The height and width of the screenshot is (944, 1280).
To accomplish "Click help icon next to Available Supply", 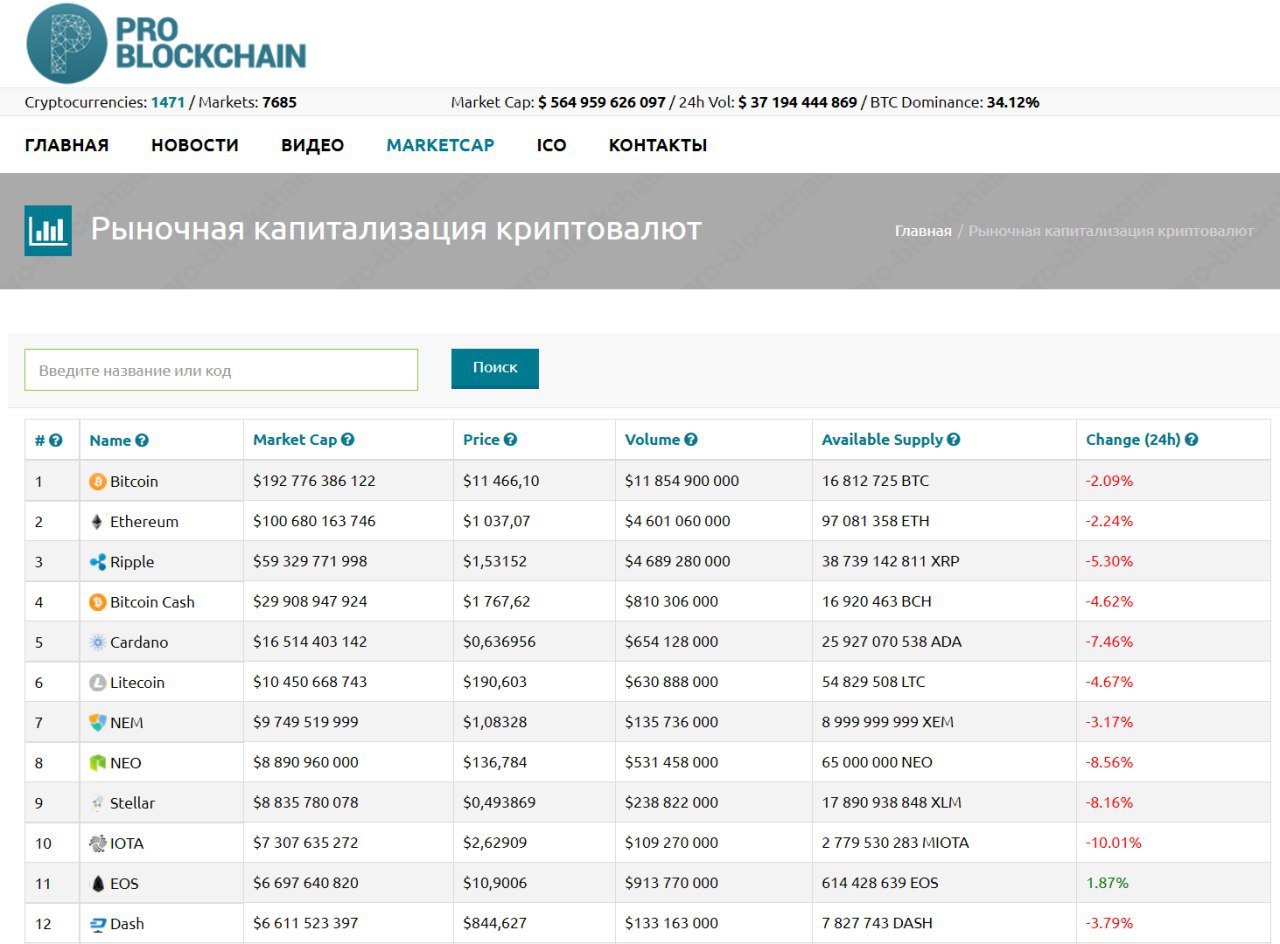I will coord(954,440).
